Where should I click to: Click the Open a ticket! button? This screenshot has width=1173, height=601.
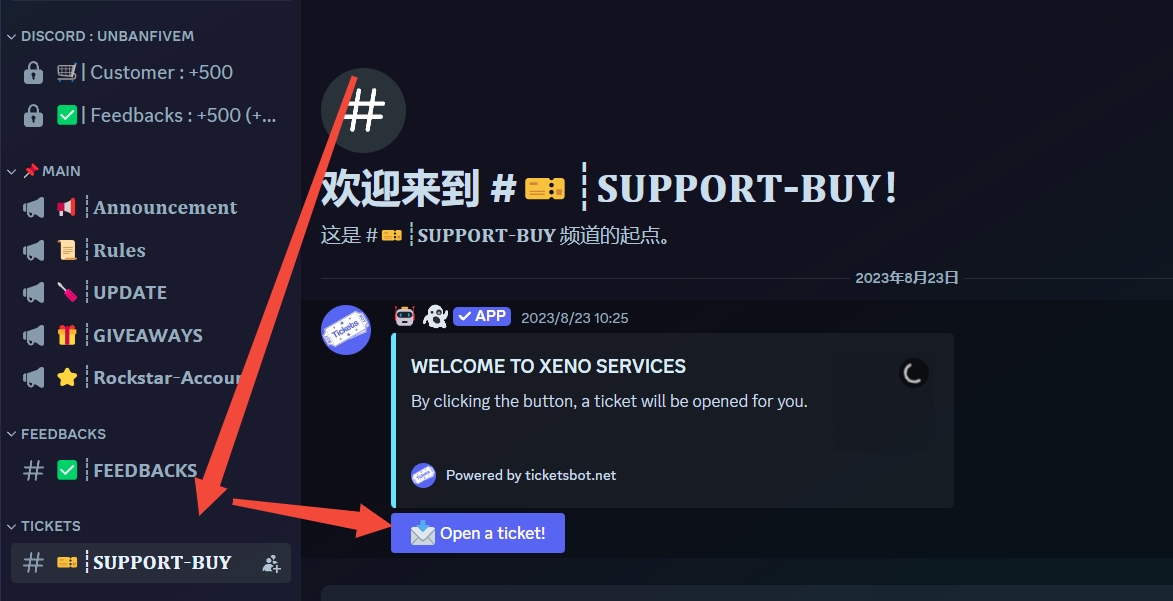[x=477, y=533]
